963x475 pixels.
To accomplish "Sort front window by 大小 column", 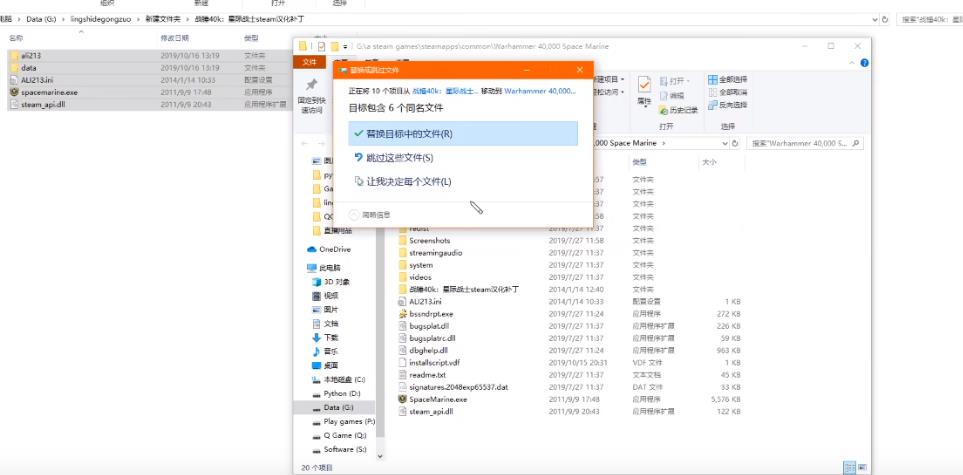I will [x=708, y=162].
